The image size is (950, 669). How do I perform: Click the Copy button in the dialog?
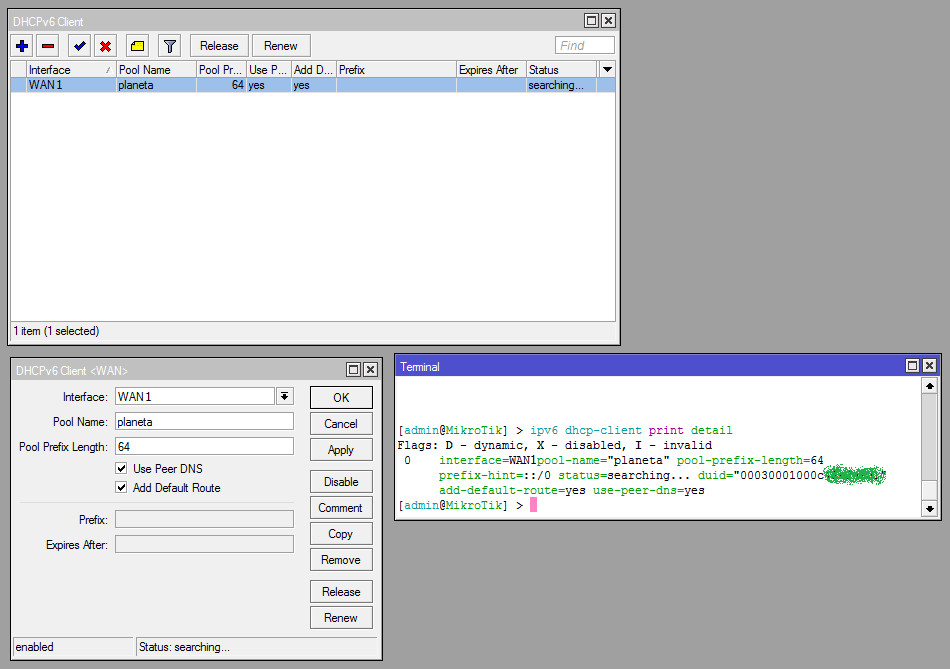point(341,534)
